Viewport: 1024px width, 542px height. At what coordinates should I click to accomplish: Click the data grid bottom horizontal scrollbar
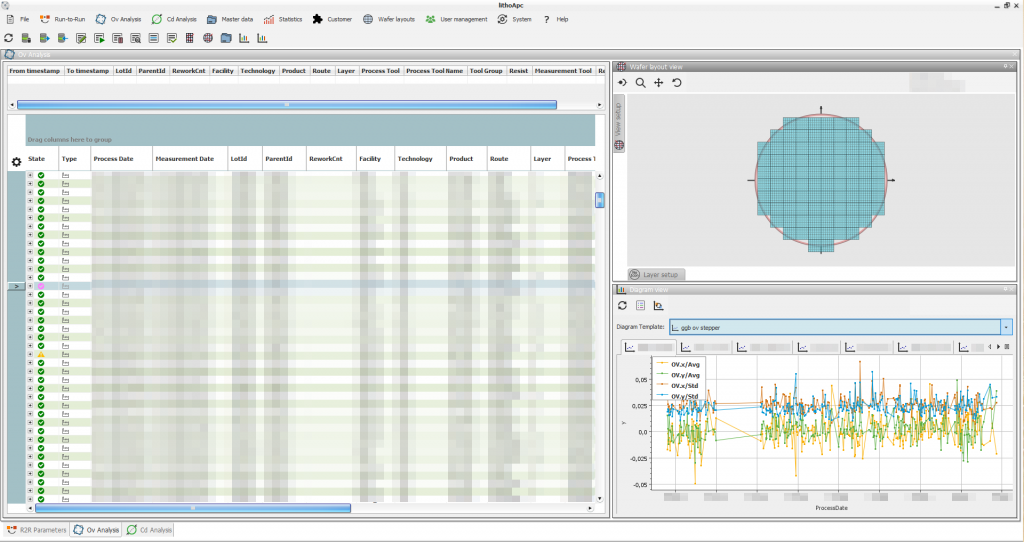point(193,508)
